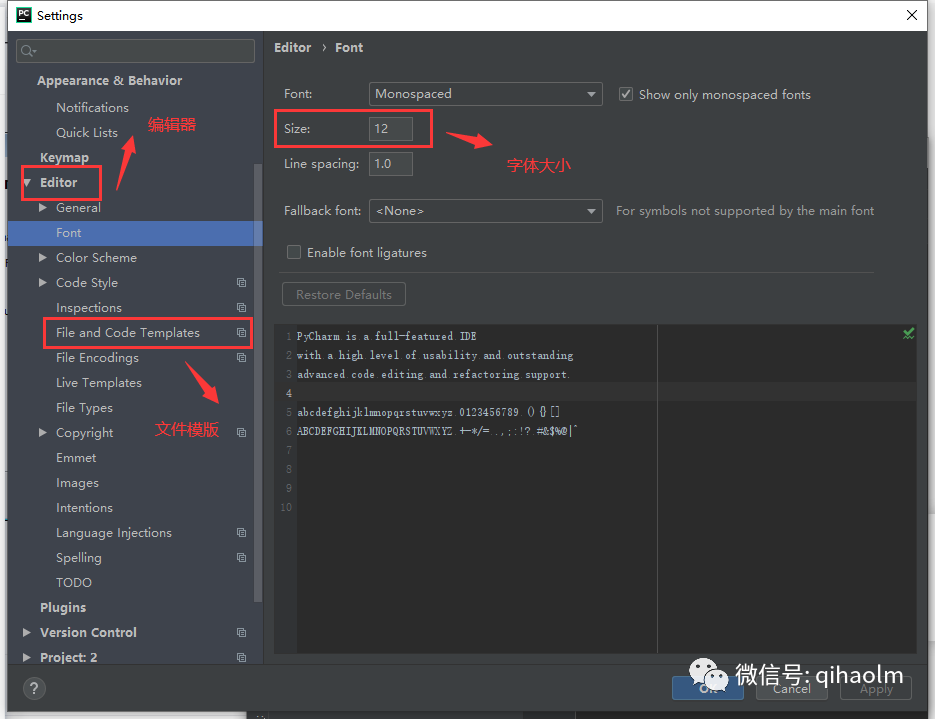Screen dimensions: 935x719
Task: Click project-level icon beside Language Injections
Action: tap(242, 532)
